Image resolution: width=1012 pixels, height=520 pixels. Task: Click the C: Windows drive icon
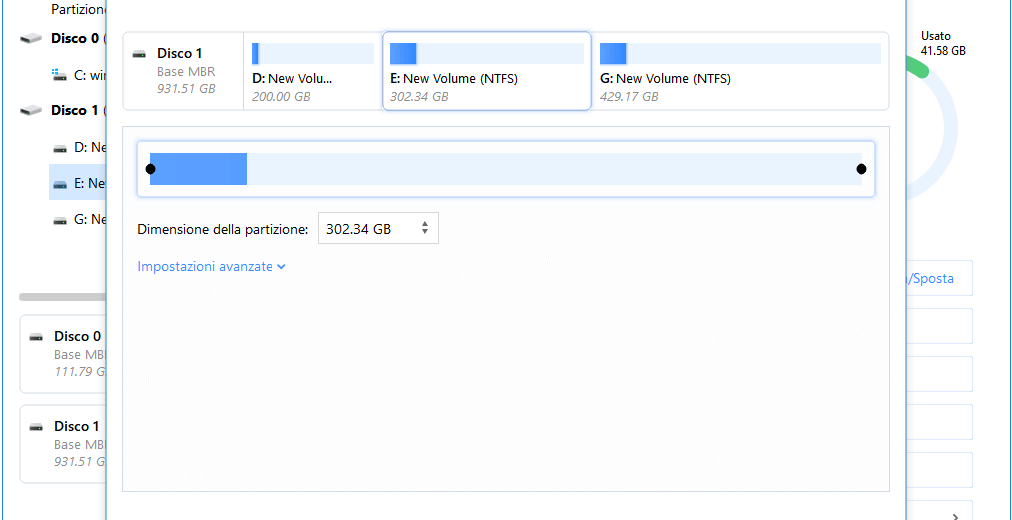point(59,75)
